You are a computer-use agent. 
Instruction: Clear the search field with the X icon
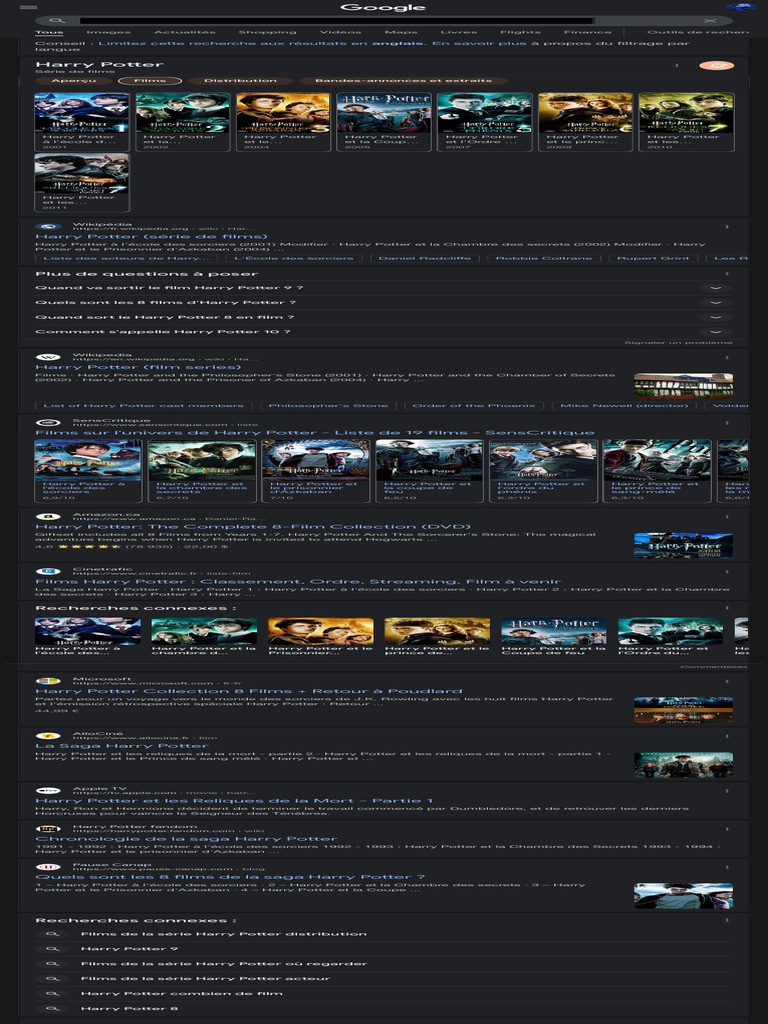(x=710, y=20)
